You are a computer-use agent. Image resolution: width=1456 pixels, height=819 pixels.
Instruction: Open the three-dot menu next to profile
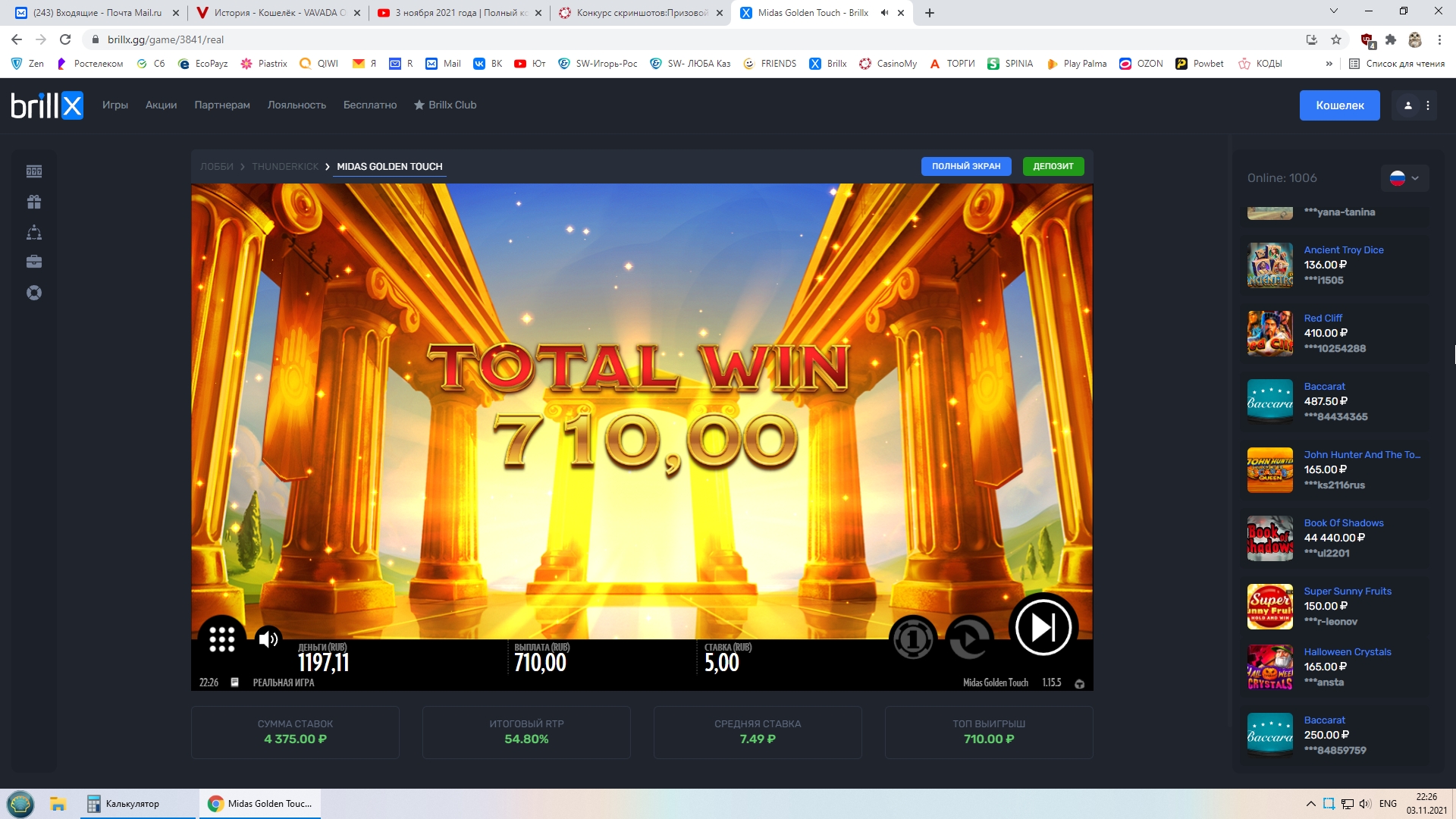point(1428,105)
